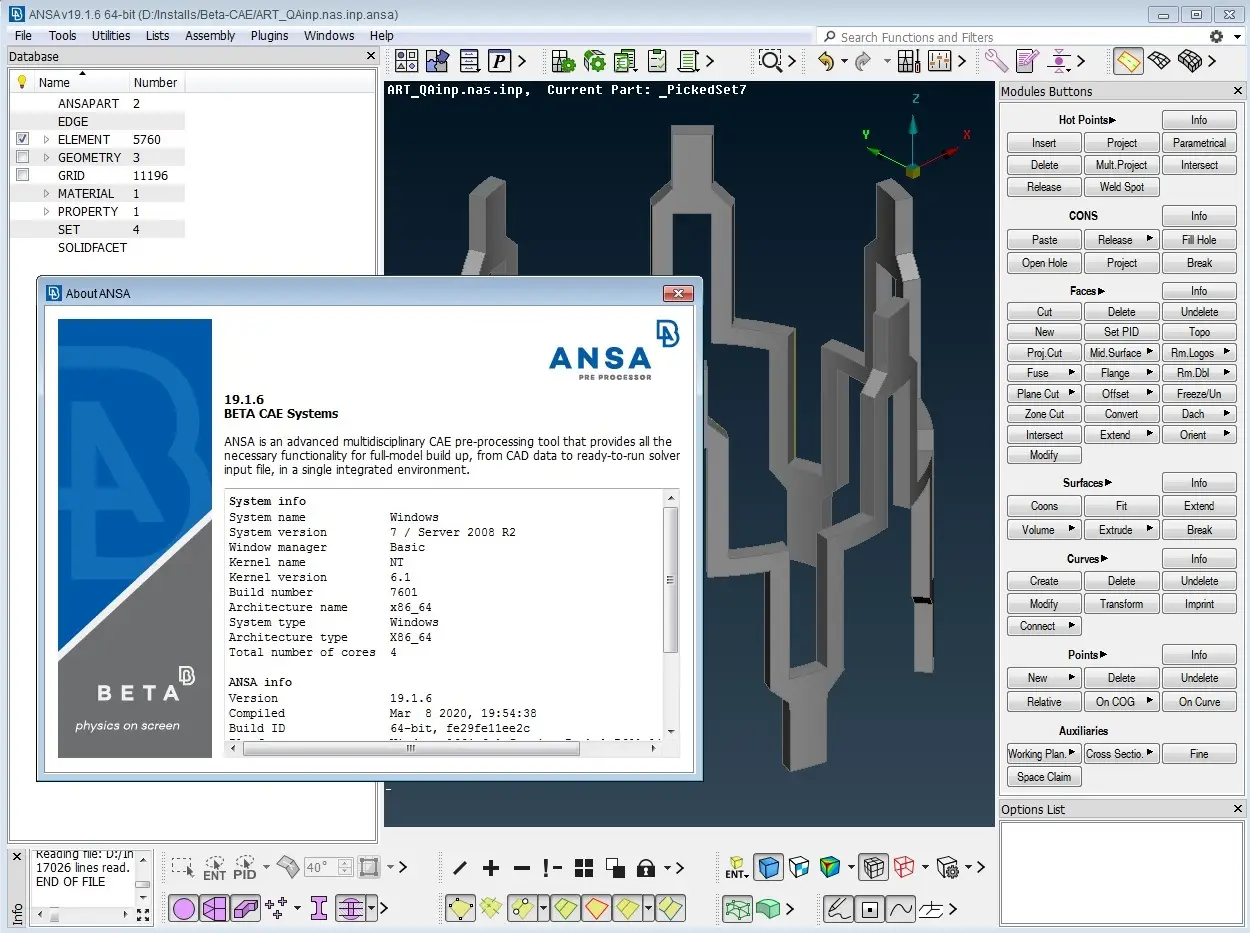1250x933 pixels.
Task: Click the wrench settings icon in top toolbar
Action: [996, 61]
